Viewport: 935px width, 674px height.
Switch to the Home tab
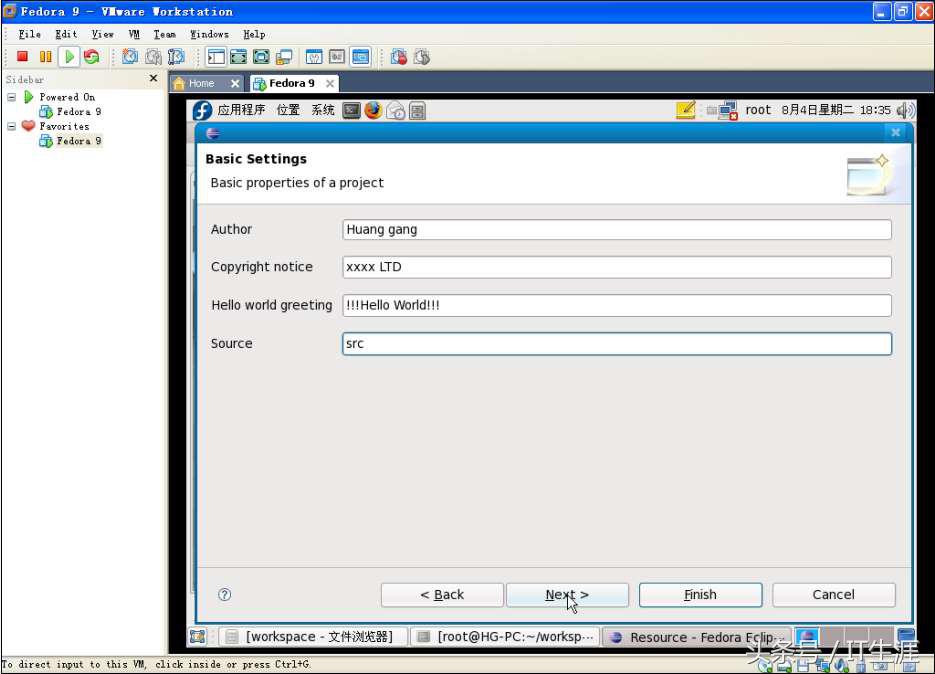coord(201,83)
